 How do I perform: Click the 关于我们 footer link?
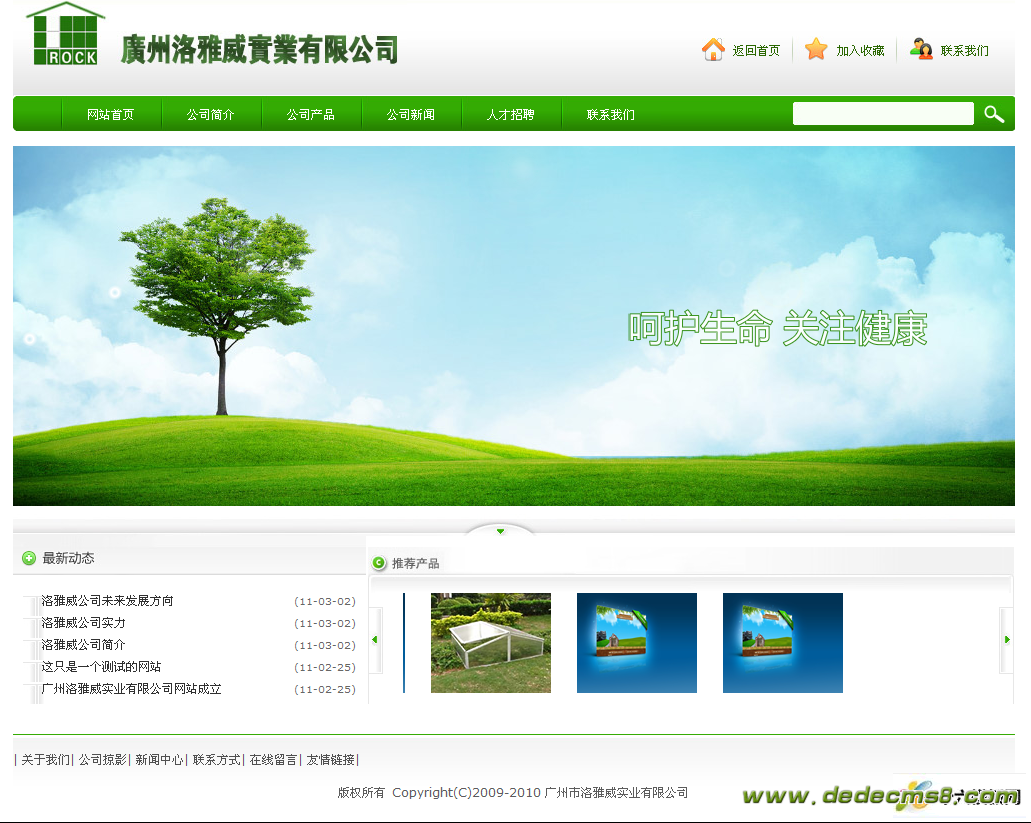click(45, 760)
